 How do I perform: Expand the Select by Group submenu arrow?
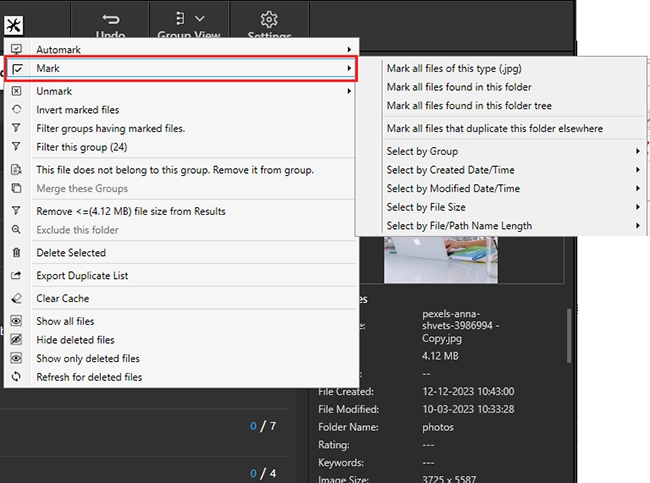pyautogui.click(x=638, y=151)
